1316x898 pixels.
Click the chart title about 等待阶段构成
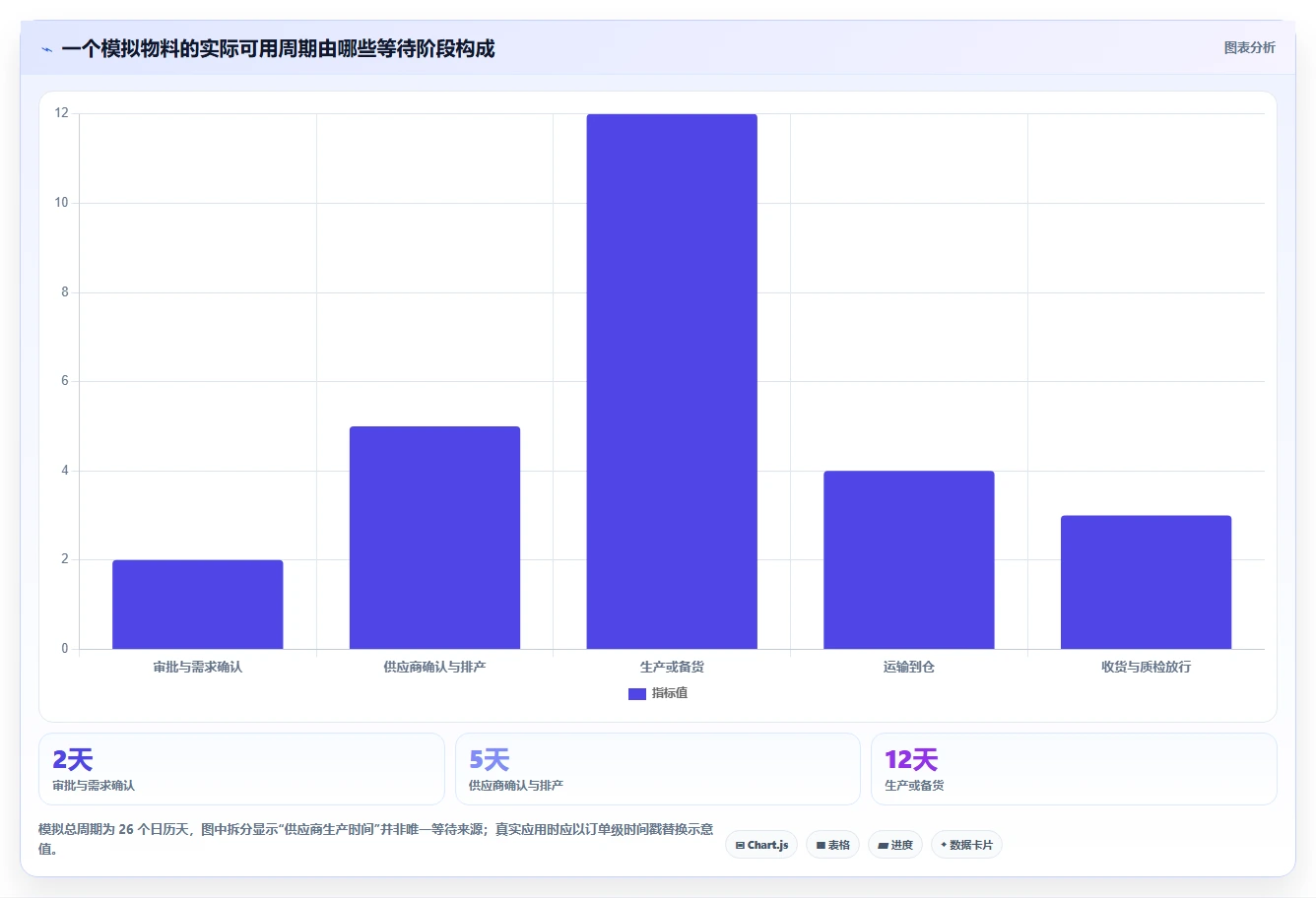pos(278,48)
